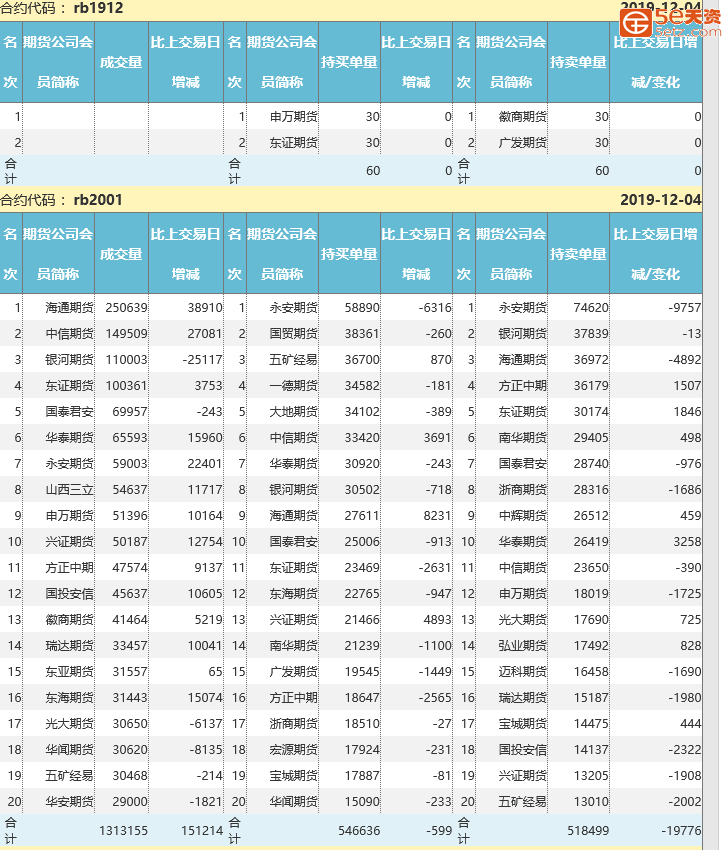This screenshot has height=850, width=727.
Task: Select volume value 54637
Action: coord(130,490)
